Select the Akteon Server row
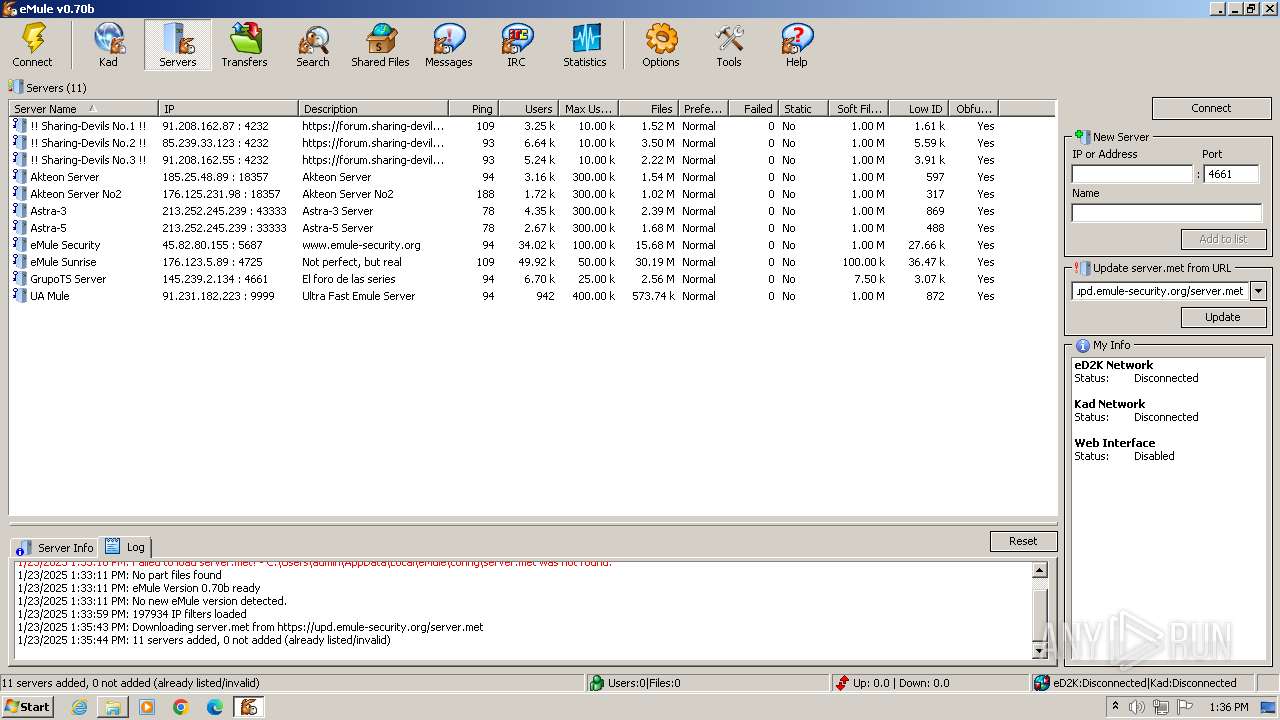 pos(532,177)
